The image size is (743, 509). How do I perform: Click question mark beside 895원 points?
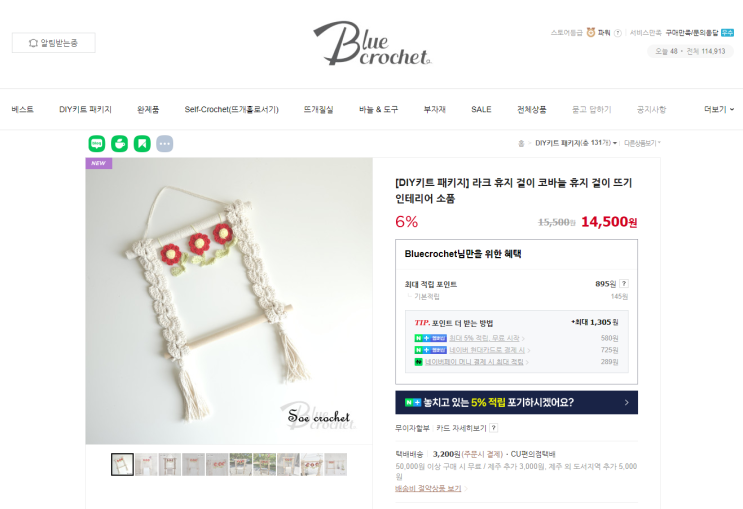click(624, 283)
